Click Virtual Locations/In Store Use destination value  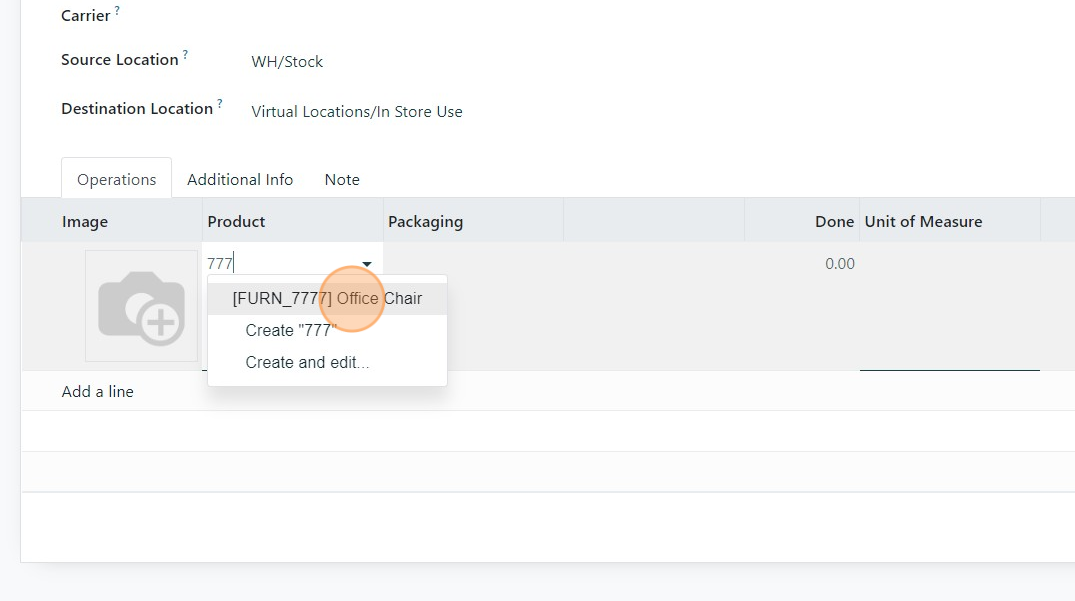[x=357, y=112]
